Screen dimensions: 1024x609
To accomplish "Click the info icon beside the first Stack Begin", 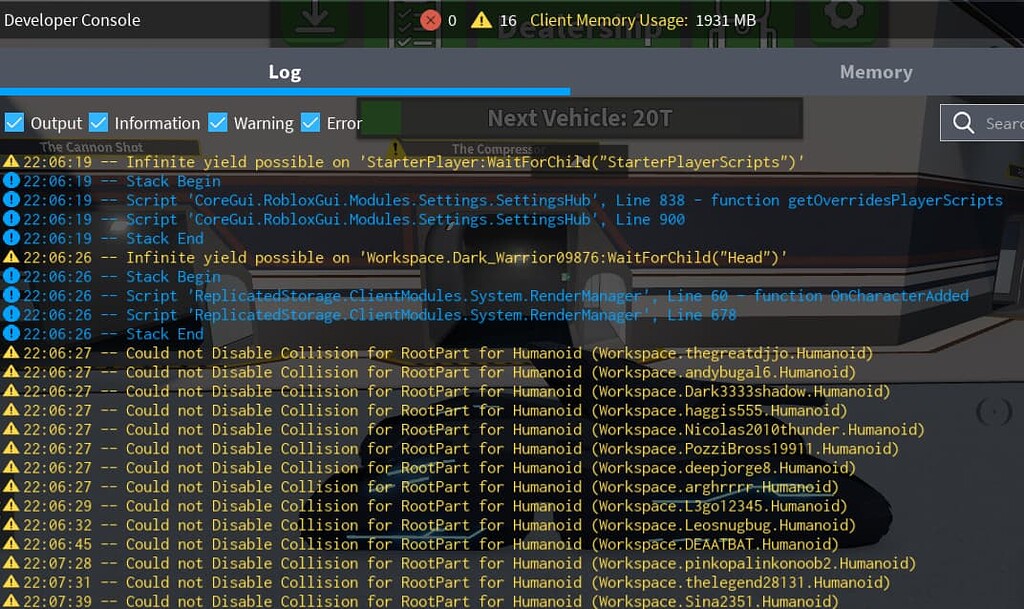I will [11, 180].
